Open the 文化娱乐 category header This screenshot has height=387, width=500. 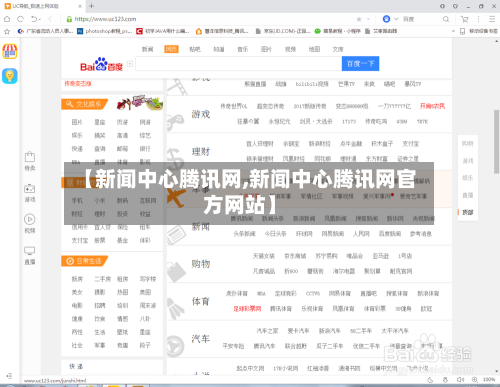(x=84, y=104)
